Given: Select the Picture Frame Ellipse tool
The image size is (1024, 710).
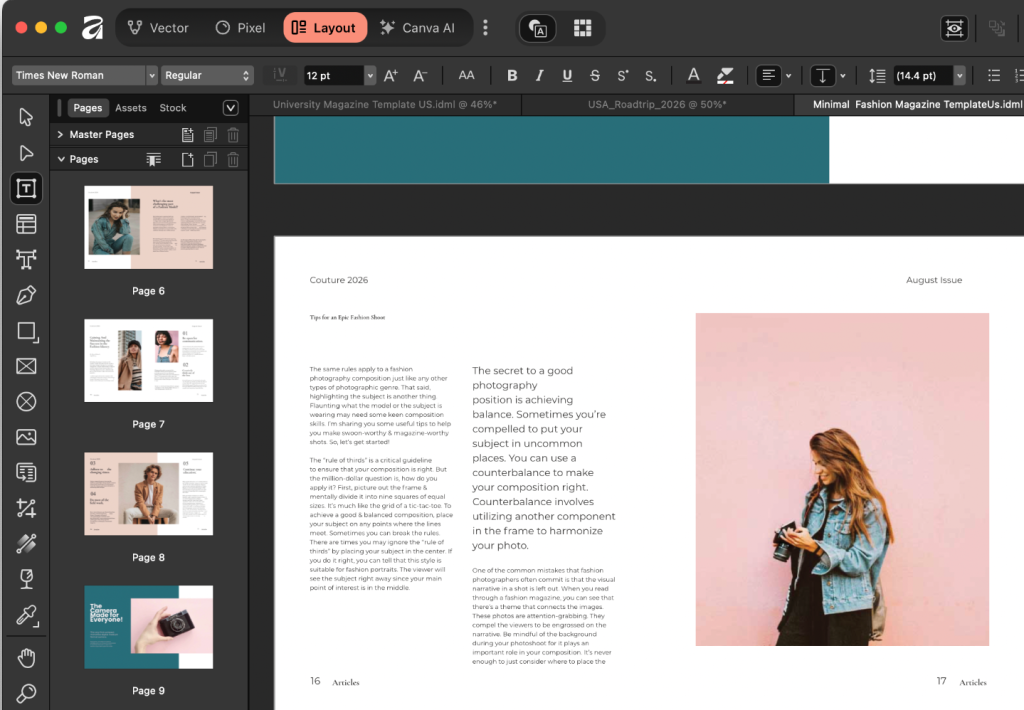Looking at the screenshot, I should [26, 402].
